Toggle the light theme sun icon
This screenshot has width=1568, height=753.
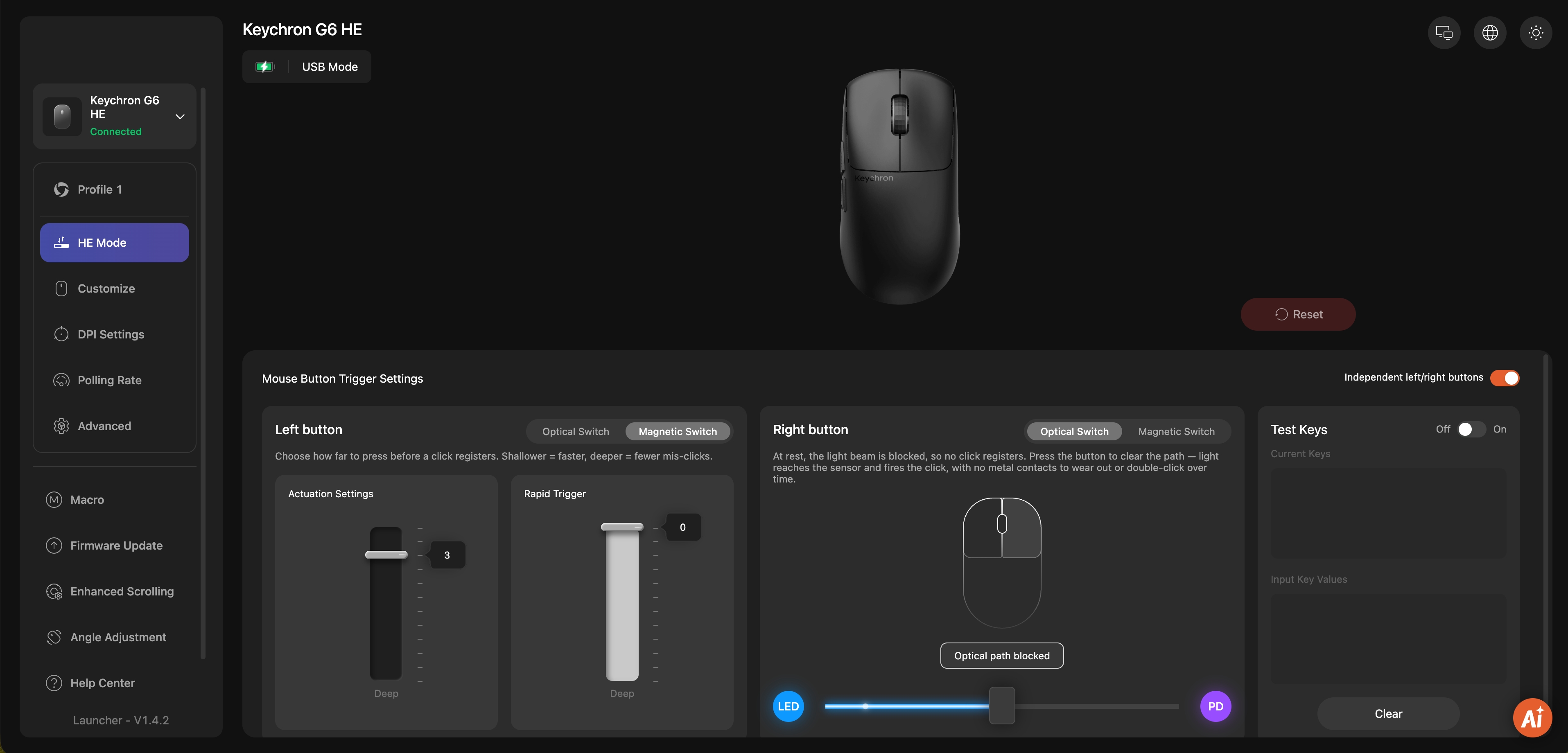point(1535,33)
